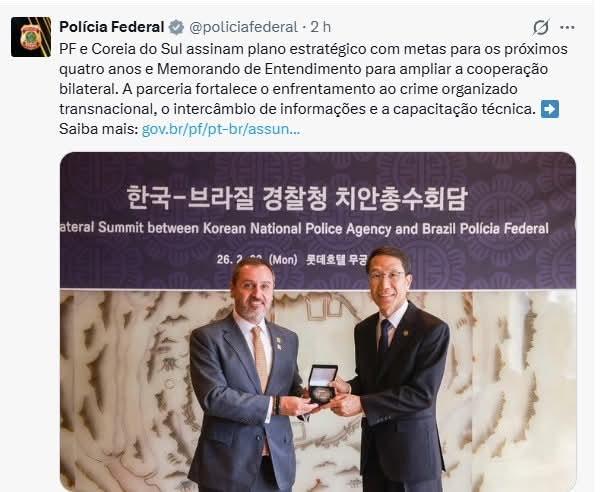Click the blue verified badge icon
604x492 pixels.
click(176, 27)
